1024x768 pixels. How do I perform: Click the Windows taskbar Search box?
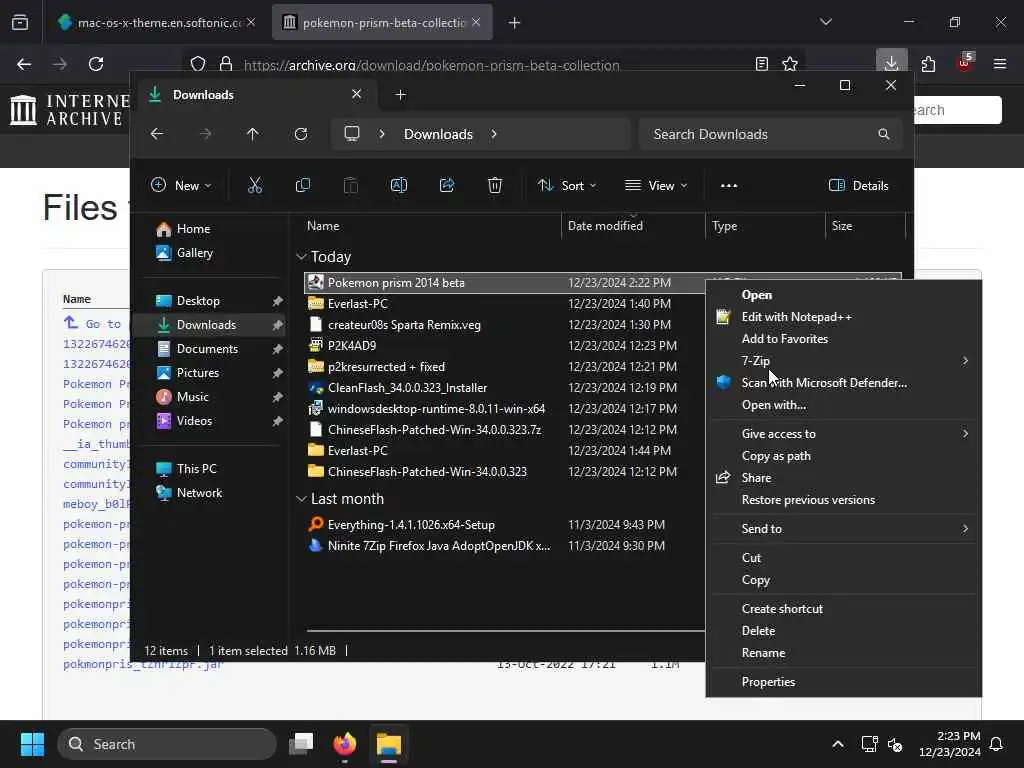point(167,744)
